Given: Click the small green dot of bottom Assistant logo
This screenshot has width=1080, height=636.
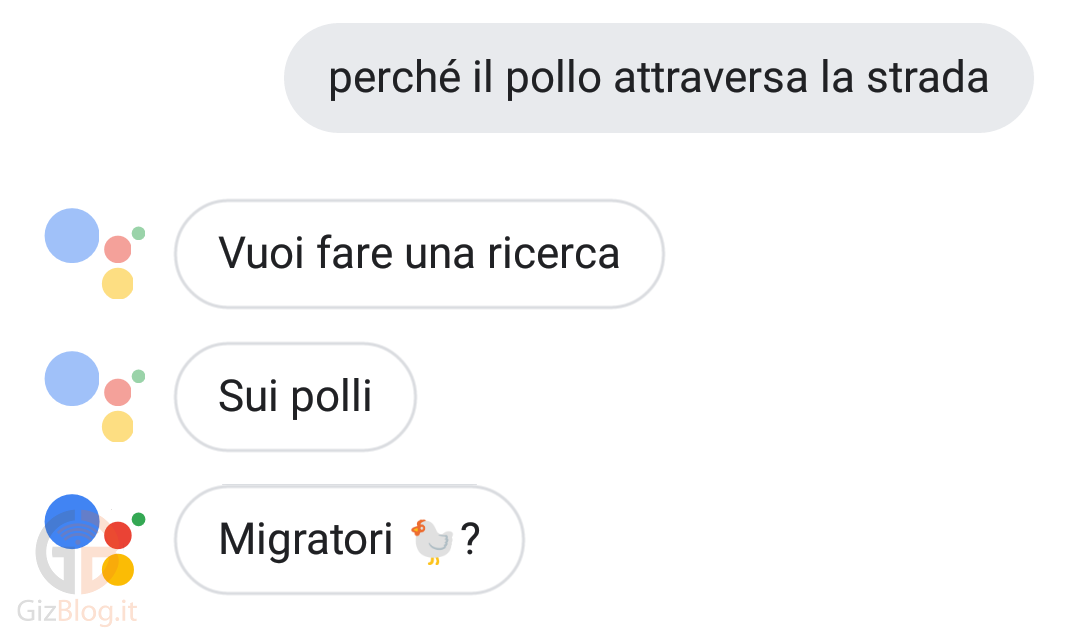Looking at the screenshot, I should tap(138, 519).
